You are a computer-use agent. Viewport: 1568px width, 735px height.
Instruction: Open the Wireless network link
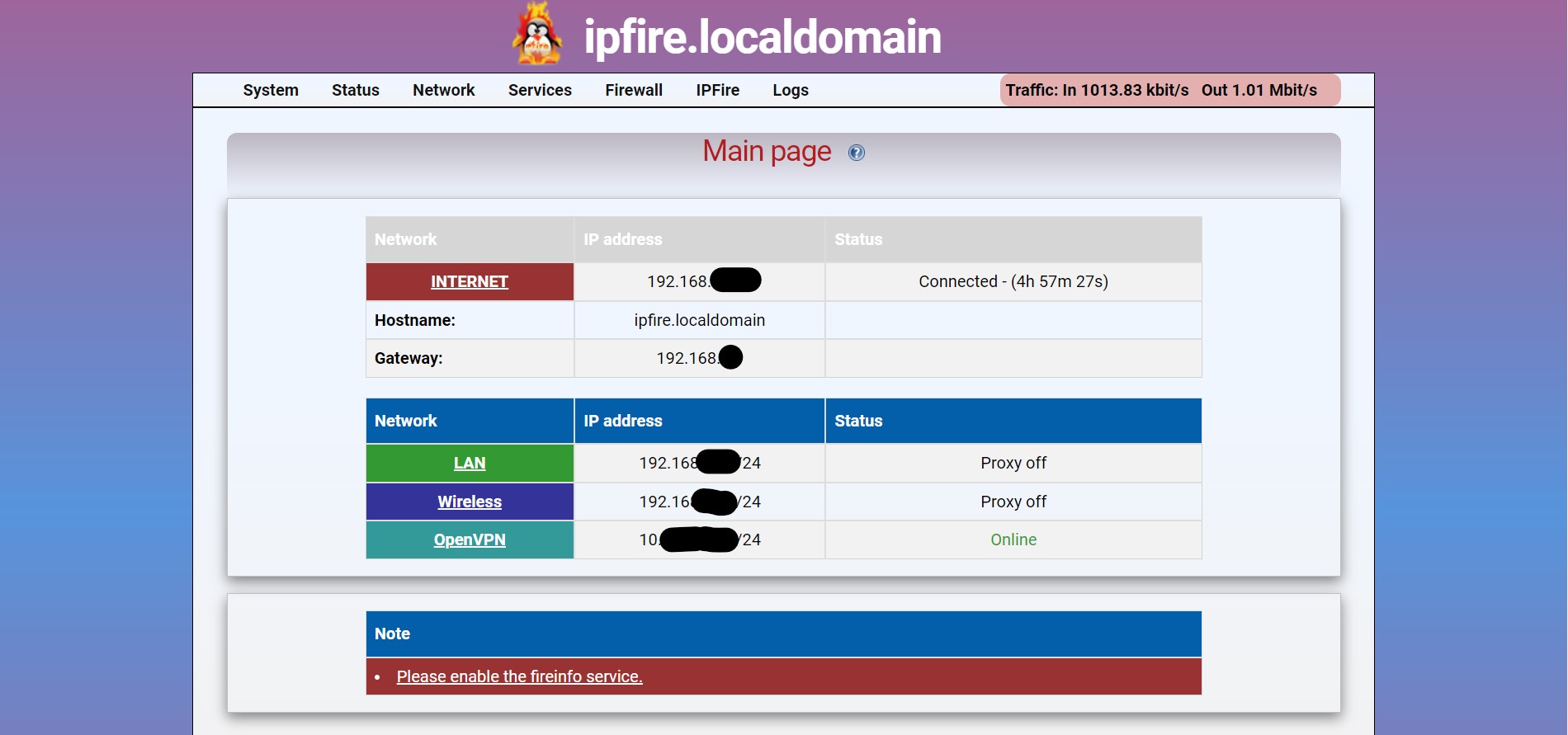tap(470, 502)
